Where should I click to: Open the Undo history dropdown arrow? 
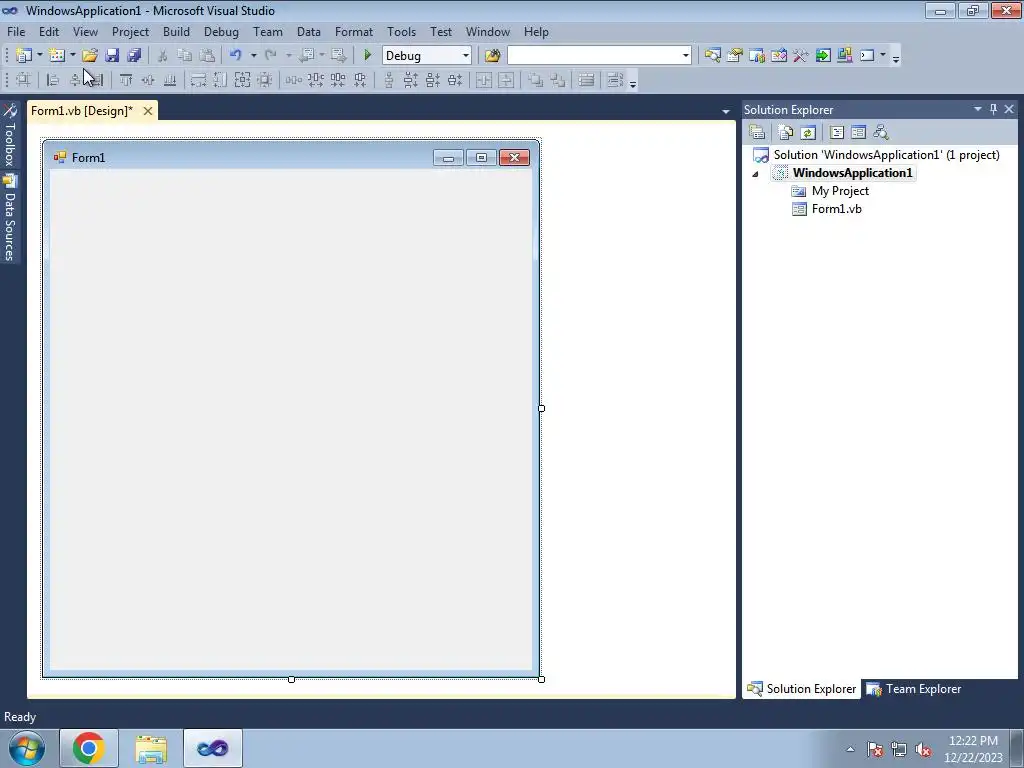pos(253,56)
